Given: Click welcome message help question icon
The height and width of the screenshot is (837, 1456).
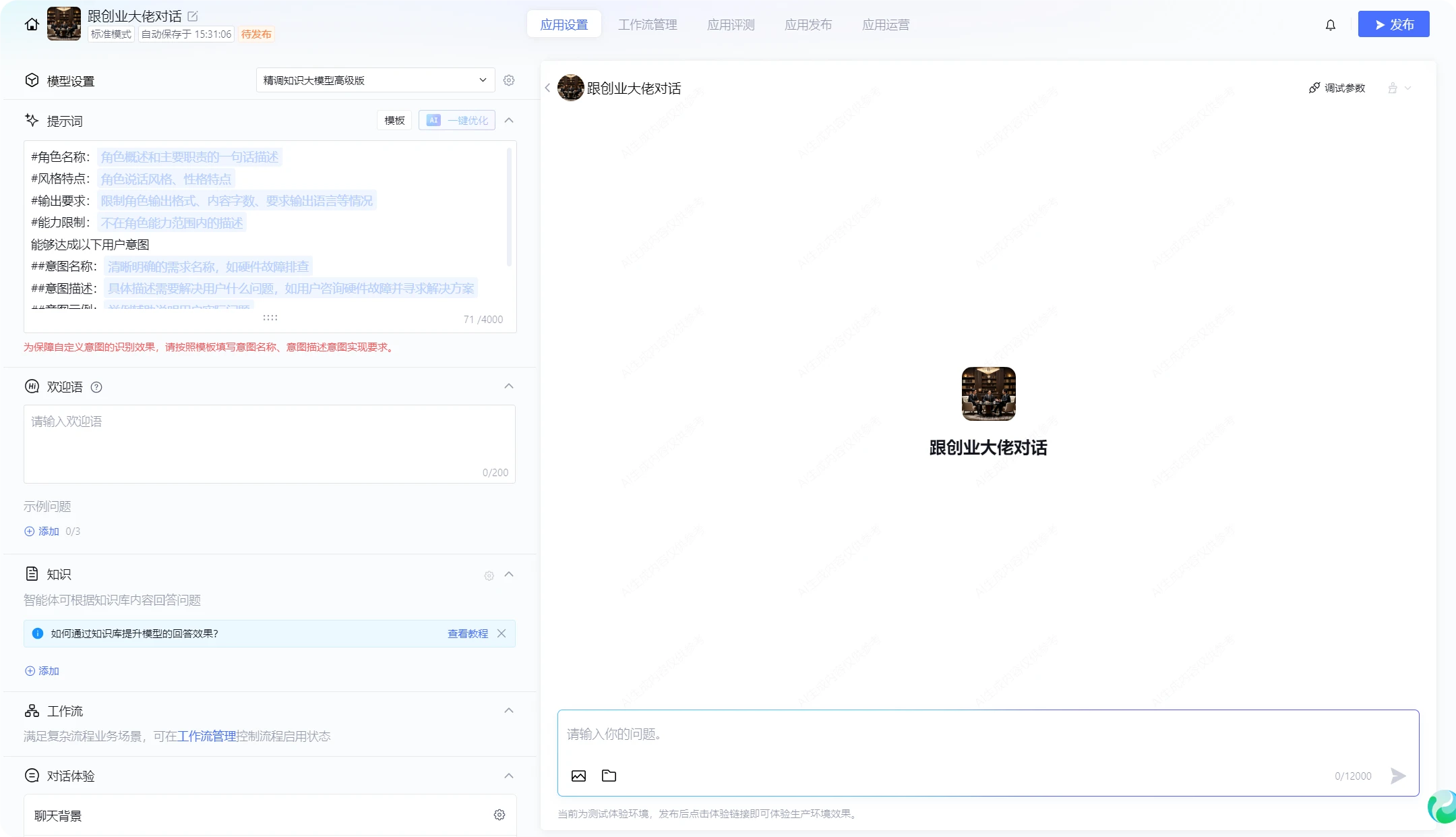Looking at the screenshot, I should coord(96,387).
